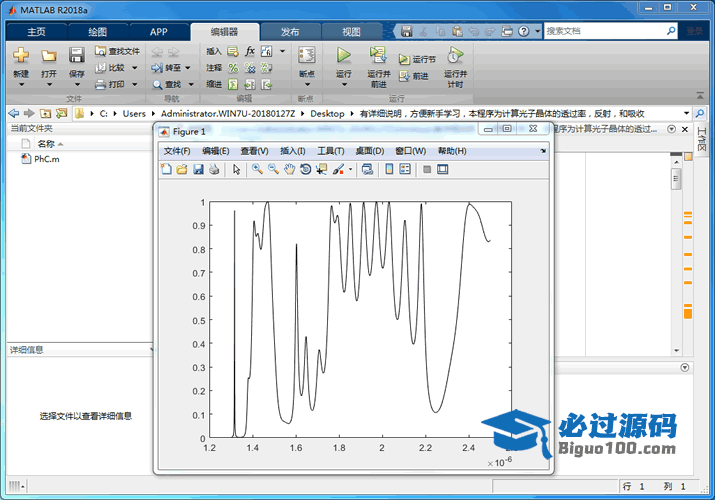Screen dimensions: 715x500
Task: Open the Brush color dropdown arrow
Action: point(350,170)
